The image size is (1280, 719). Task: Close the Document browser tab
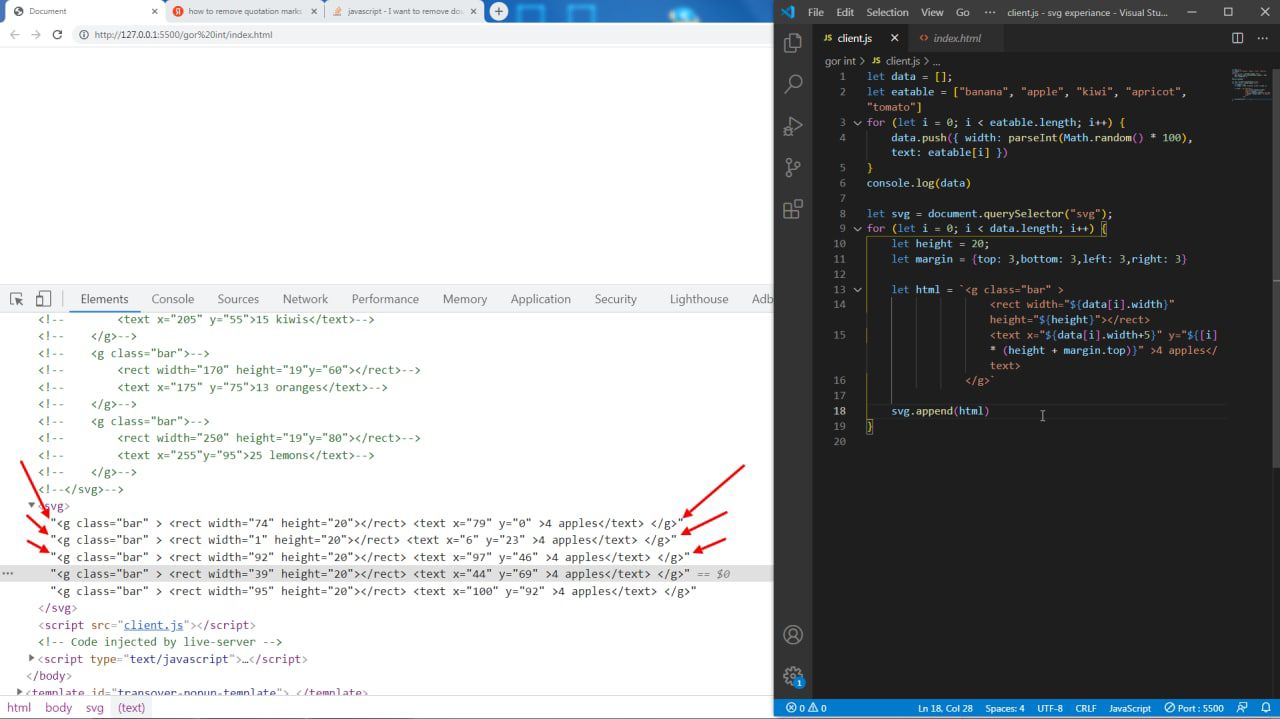pos(155,11)
